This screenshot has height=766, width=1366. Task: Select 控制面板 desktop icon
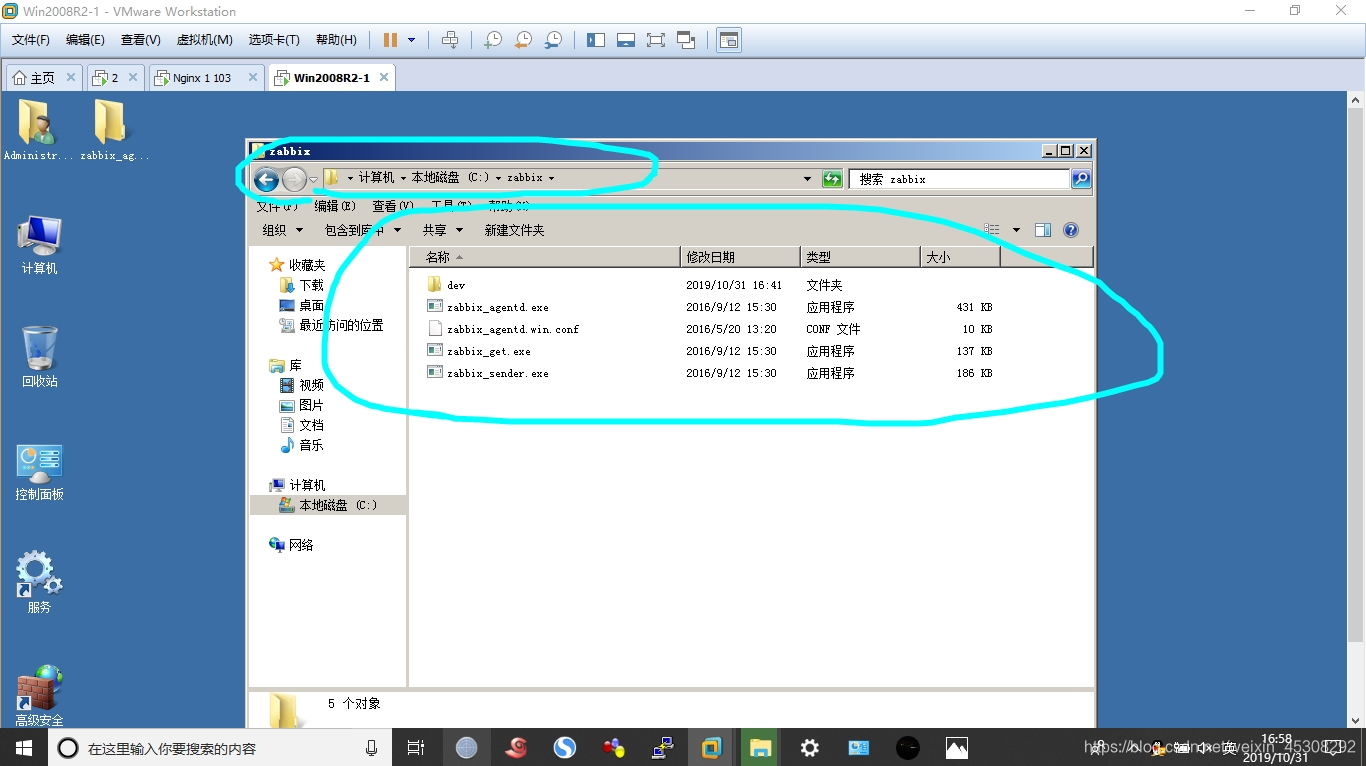[39, 471]
